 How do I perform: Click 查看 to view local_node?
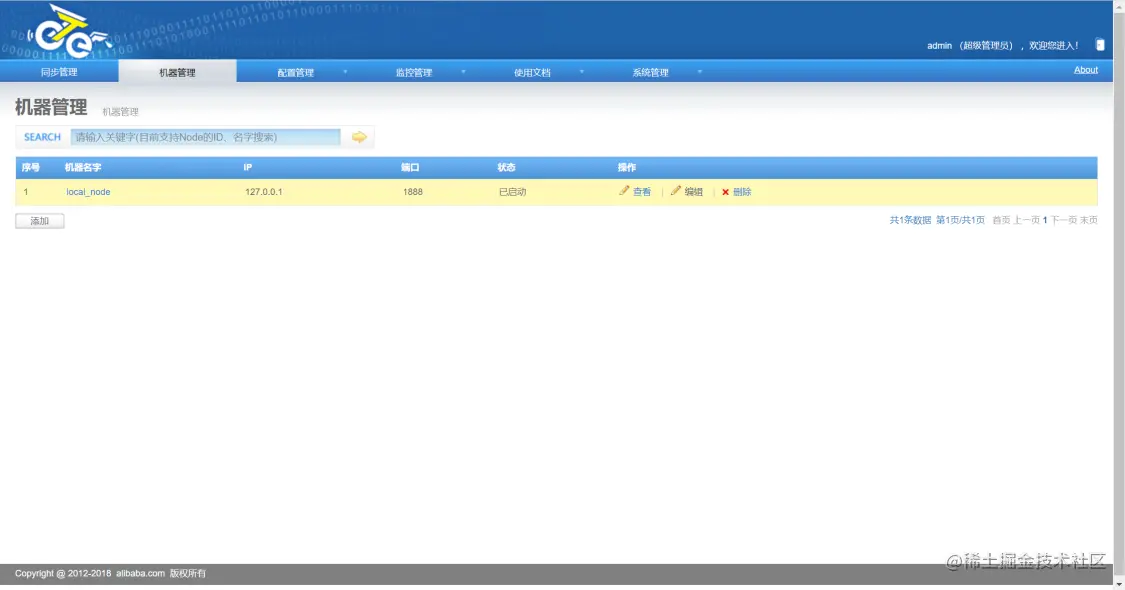pos(642,192)
